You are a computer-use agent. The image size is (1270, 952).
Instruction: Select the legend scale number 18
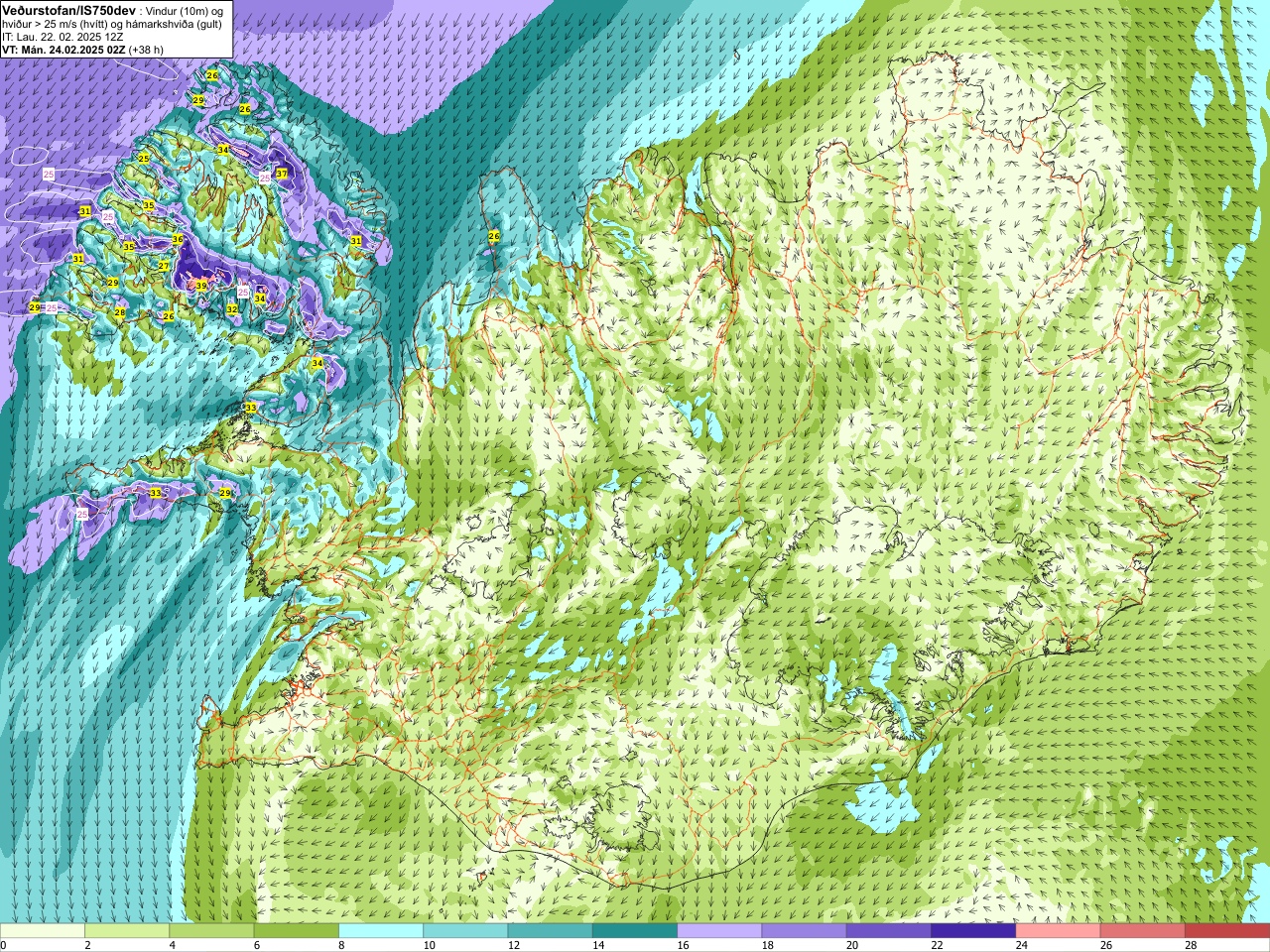(768, 945)
